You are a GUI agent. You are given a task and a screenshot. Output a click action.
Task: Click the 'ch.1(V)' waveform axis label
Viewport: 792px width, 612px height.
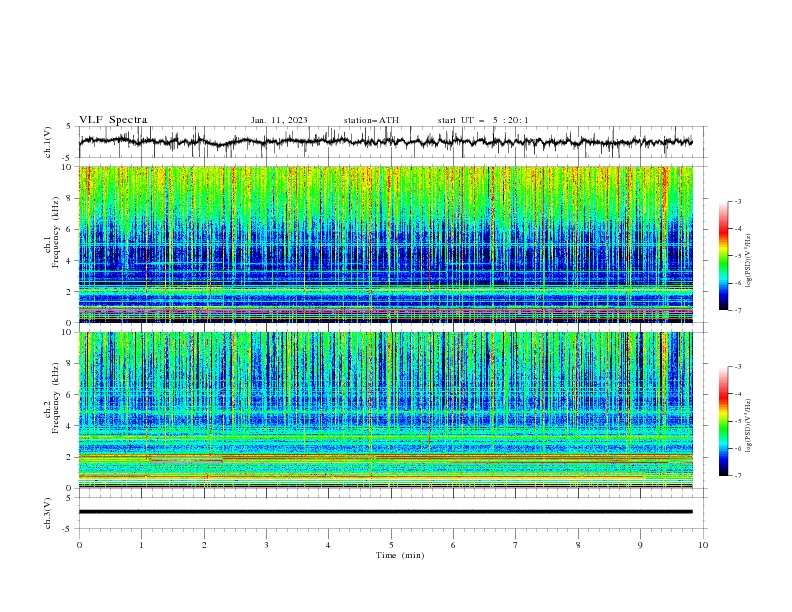(48, 142)
